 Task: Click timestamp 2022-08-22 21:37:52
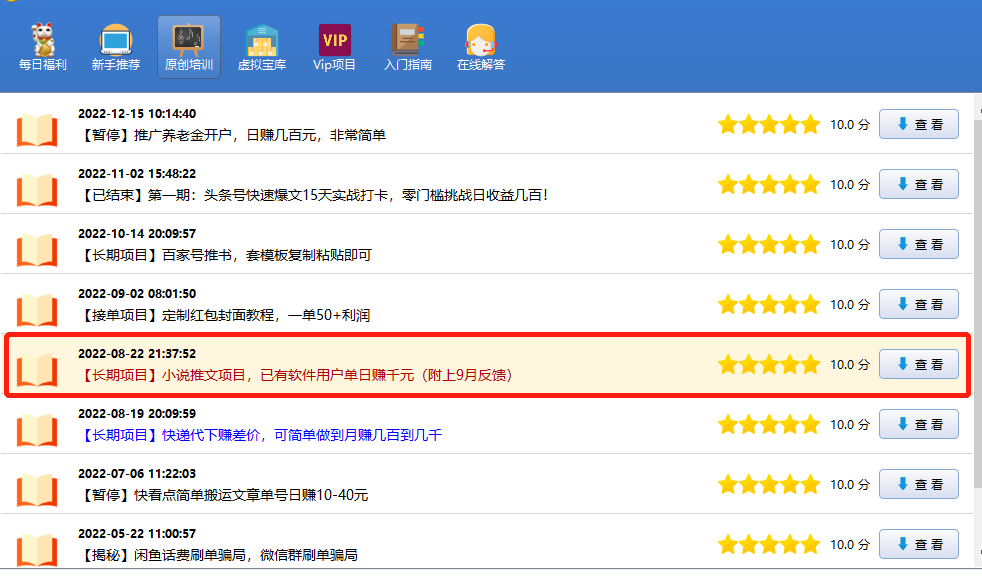137,354
